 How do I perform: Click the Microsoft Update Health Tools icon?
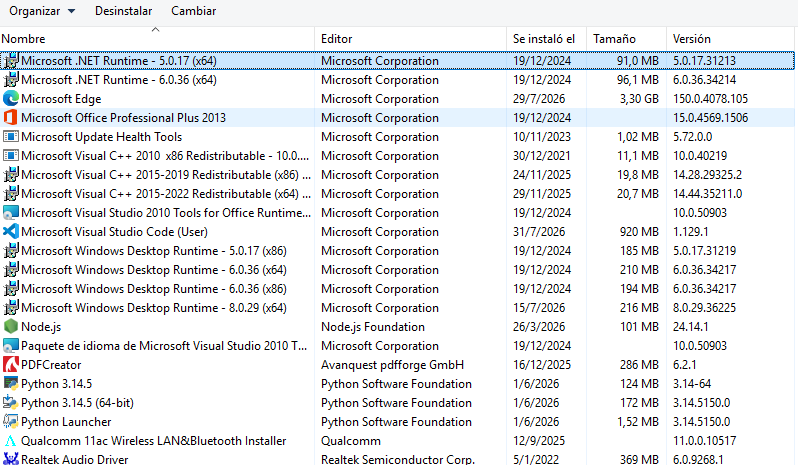click(11, 137)
